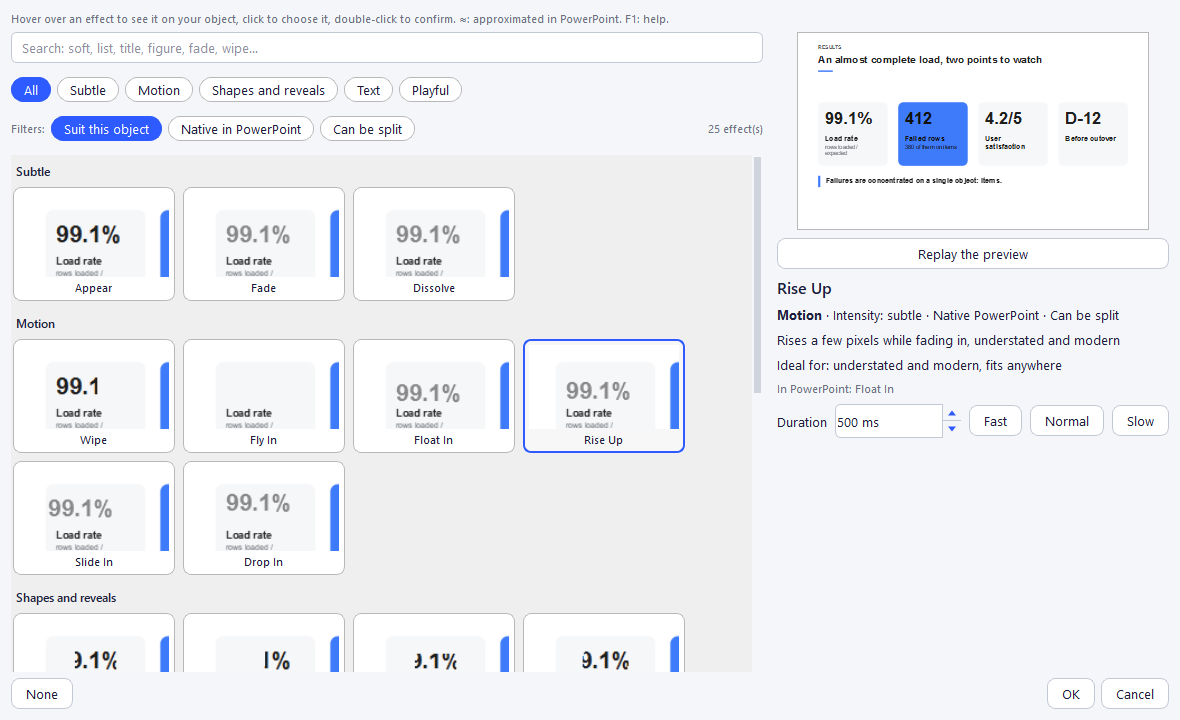The height and width of the screenshot is (720, 1180).
Task: Click the Subtle section heading
Action: (33, 172)
